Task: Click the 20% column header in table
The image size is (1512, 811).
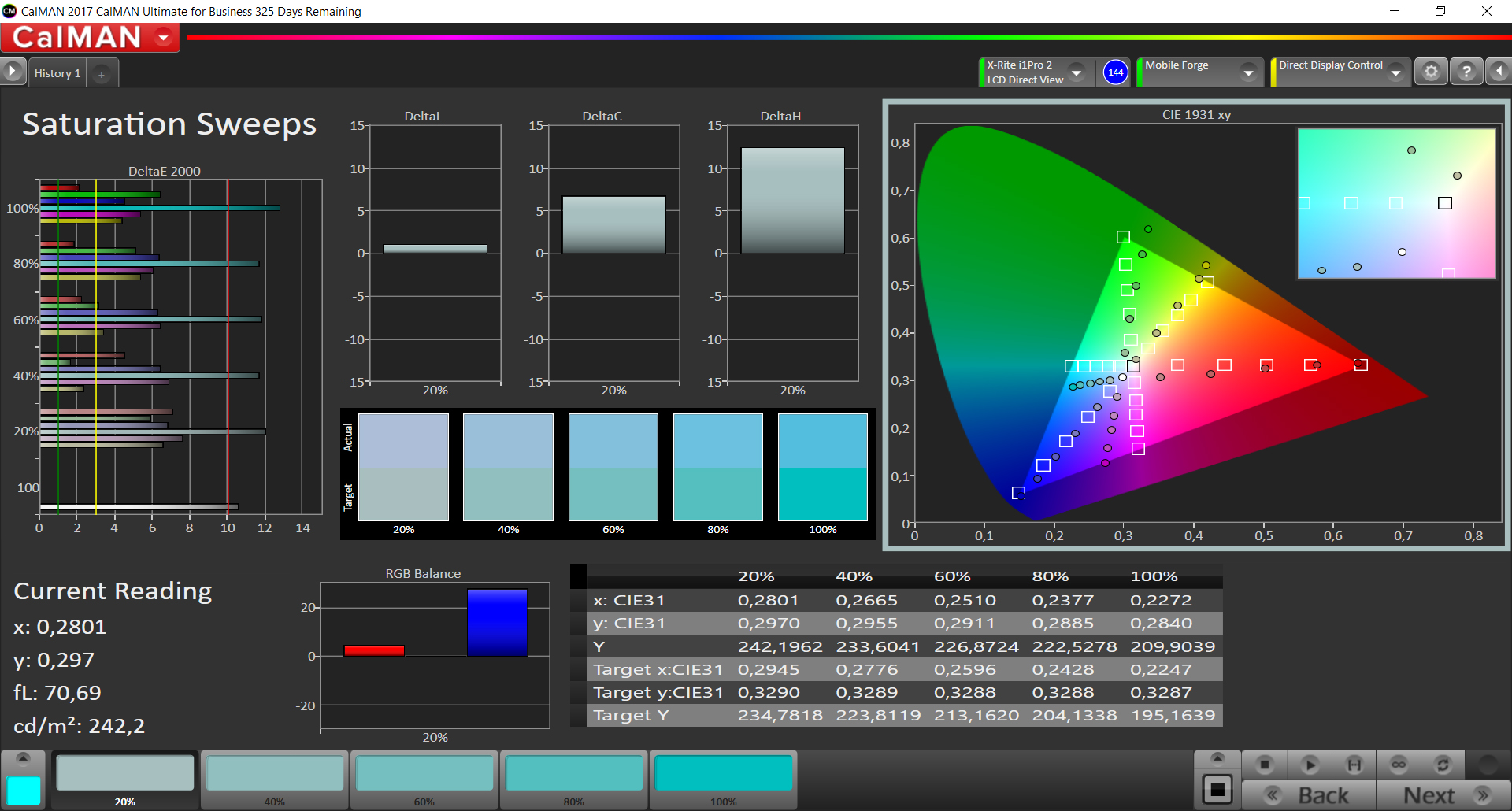Action: click(756, 576)
